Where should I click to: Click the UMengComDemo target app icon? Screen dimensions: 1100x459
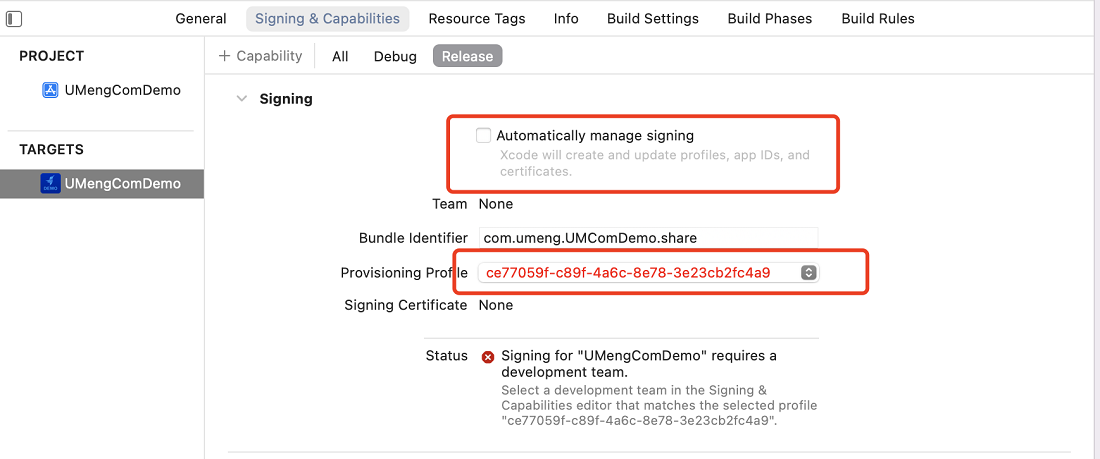click(50, 184)
